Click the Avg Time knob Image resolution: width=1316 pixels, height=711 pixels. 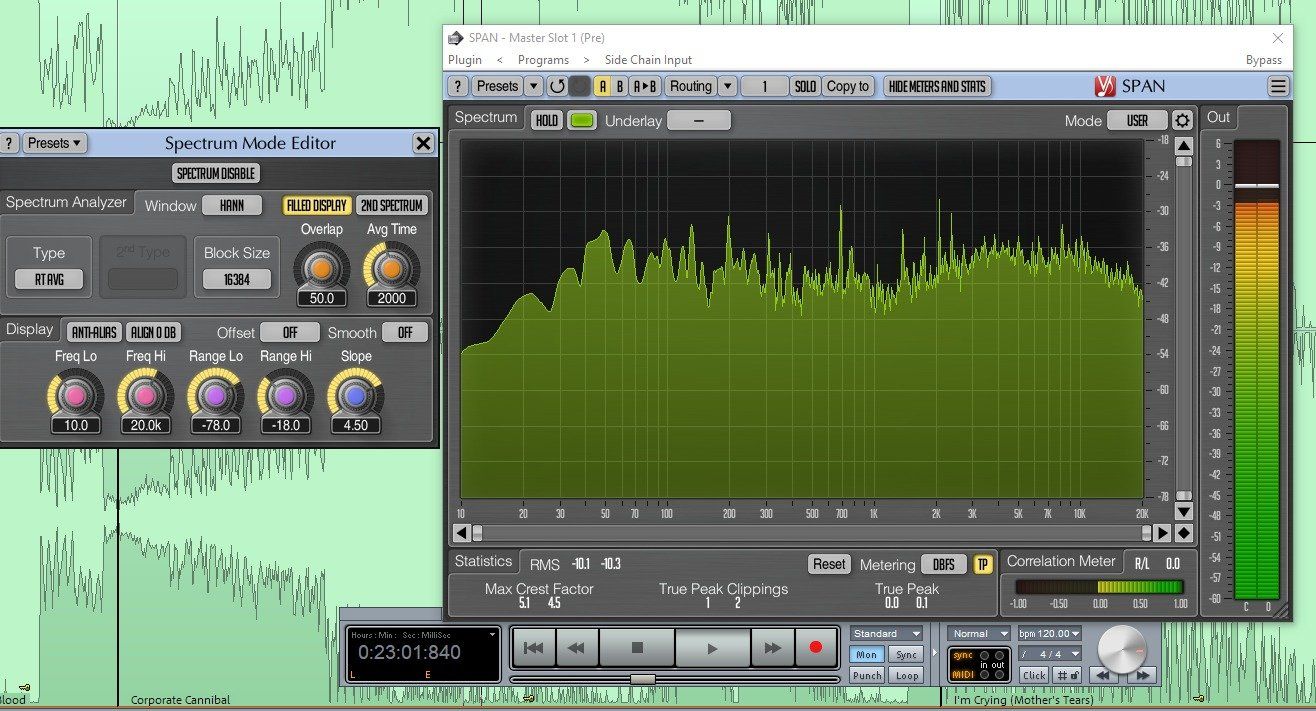coord(391,268)
